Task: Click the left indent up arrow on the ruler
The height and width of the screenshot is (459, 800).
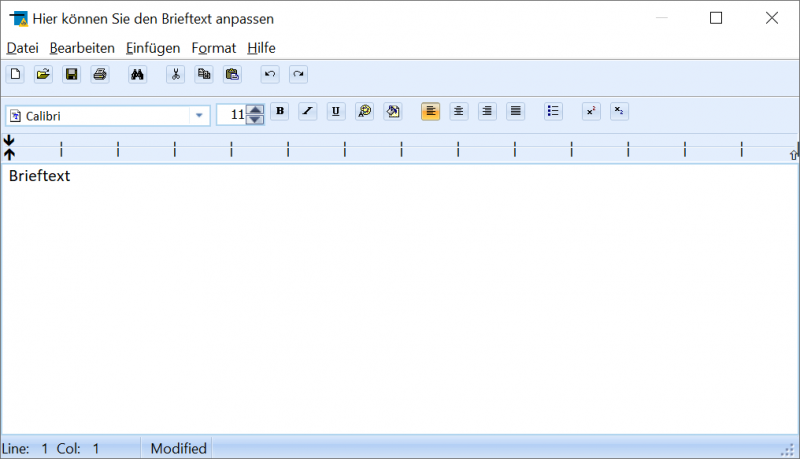Action: coord(9,154)
